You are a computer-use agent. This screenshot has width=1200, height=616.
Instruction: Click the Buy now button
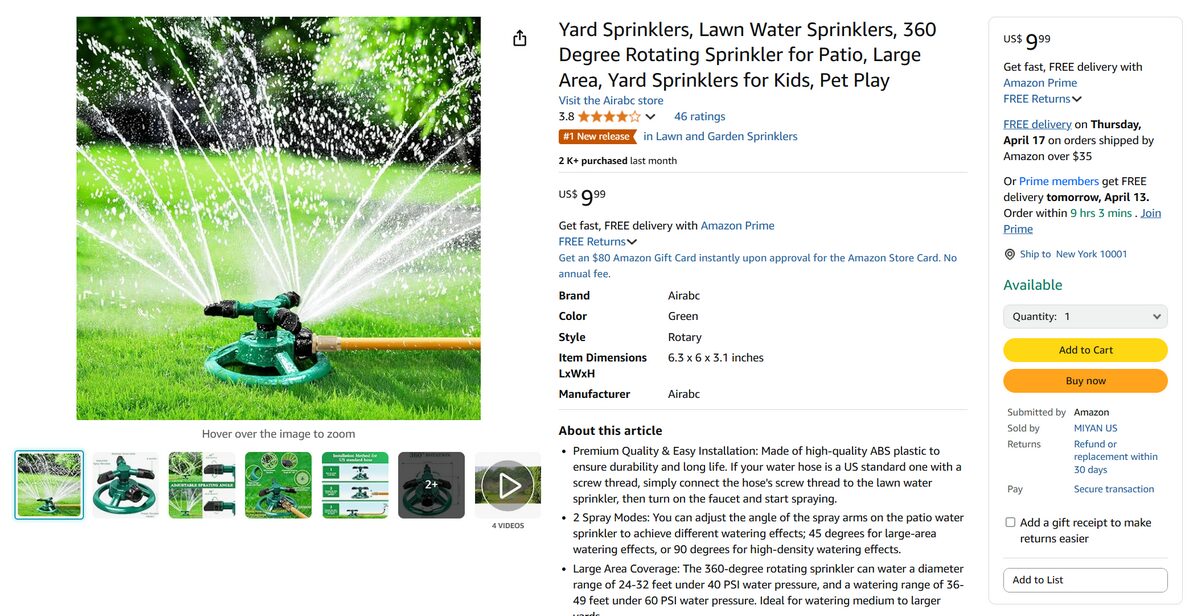(x=1085, y=381)
